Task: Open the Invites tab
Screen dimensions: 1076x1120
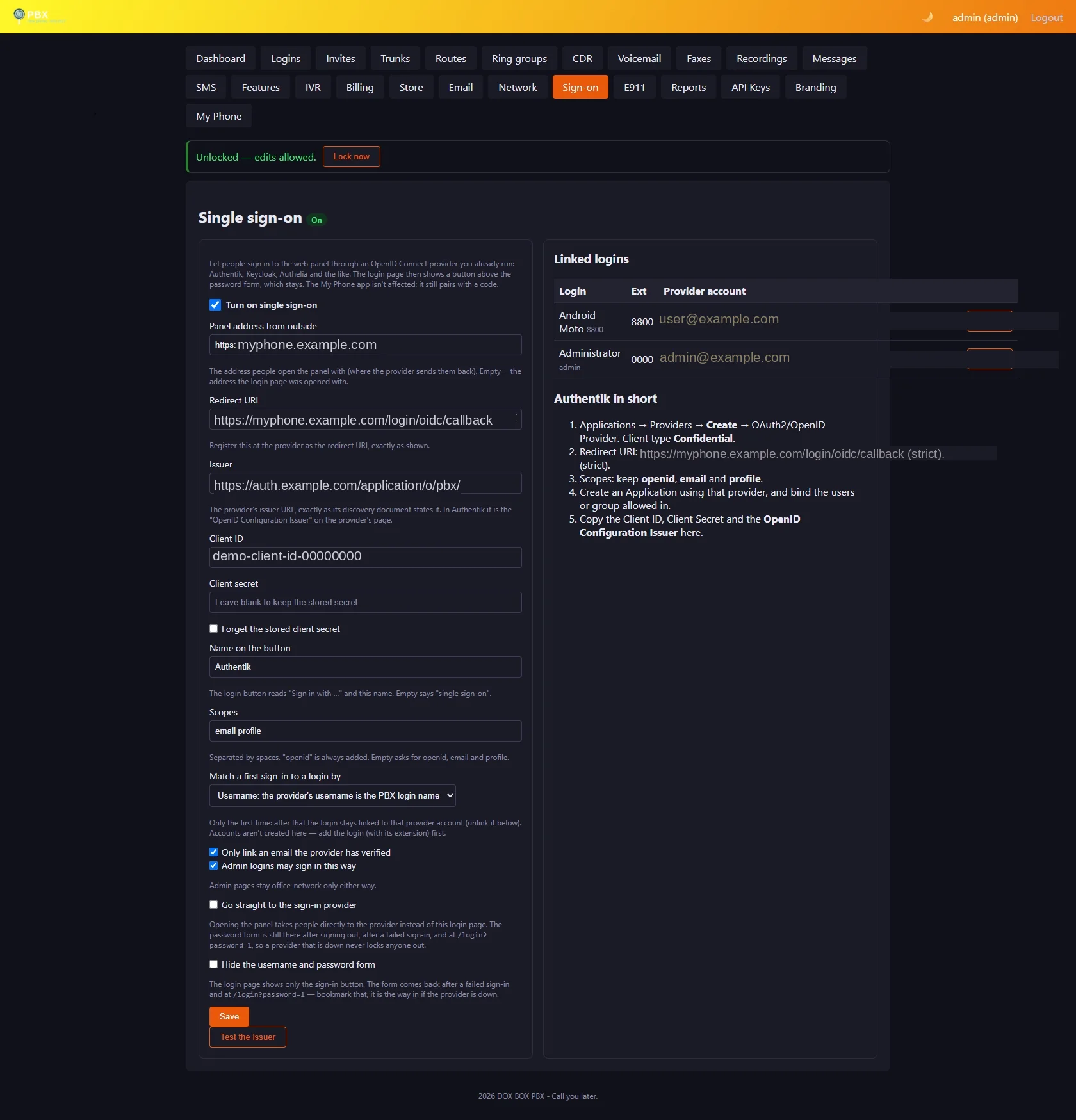Action: click(341, 58)
